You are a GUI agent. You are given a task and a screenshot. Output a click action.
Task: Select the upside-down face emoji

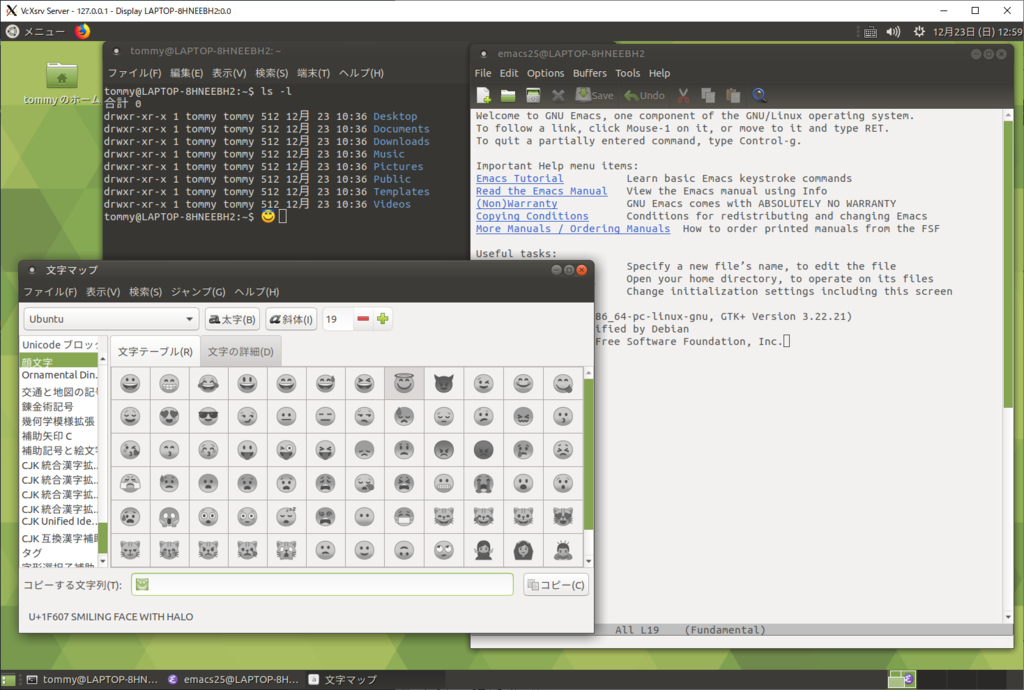(x=404, y=550)
